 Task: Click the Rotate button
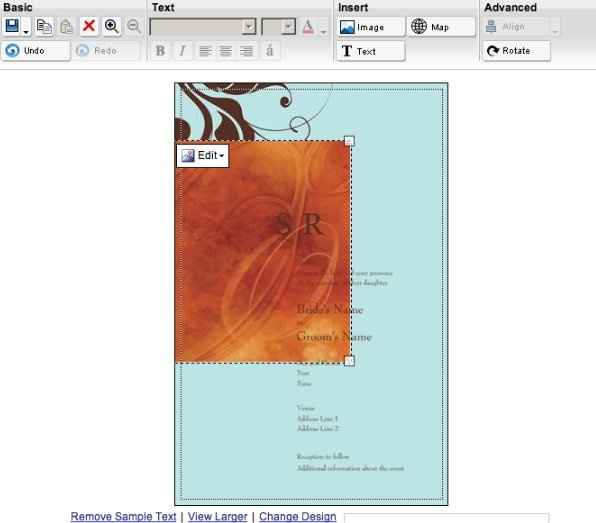[x=516, y=51]
